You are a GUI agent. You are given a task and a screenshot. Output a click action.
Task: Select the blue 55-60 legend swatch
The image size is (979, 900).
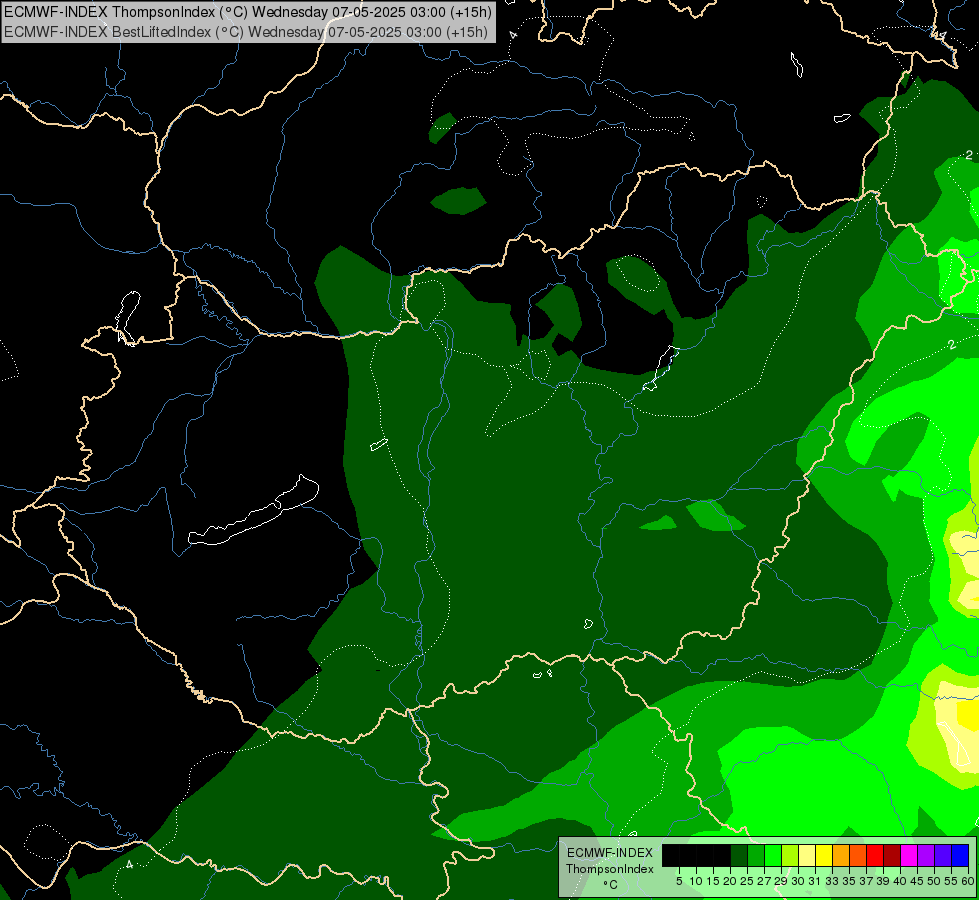pyautogui.click(x=960, y=855)
